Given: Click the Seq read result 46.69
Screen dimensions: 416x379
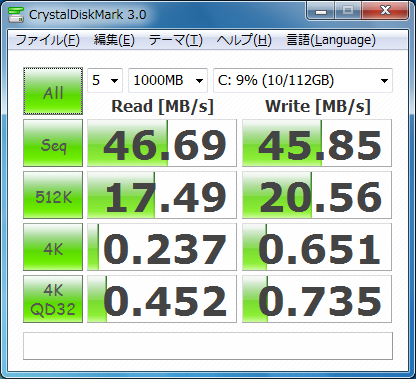Looking at the screenshot, I should click(162, 143).
